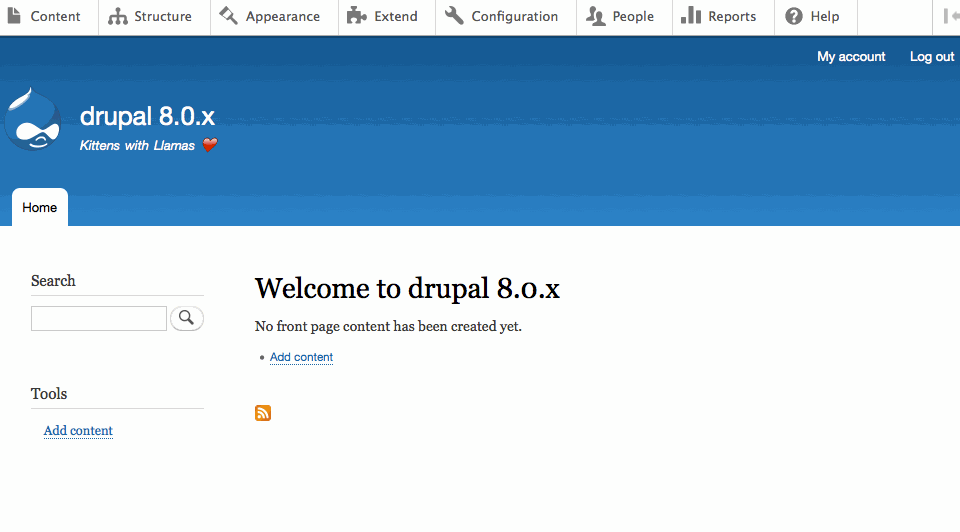Screen dimensions: 960x532
Task: Click the 'Welcome to drupal 8.0.x' heading
Action: (407, 288)
